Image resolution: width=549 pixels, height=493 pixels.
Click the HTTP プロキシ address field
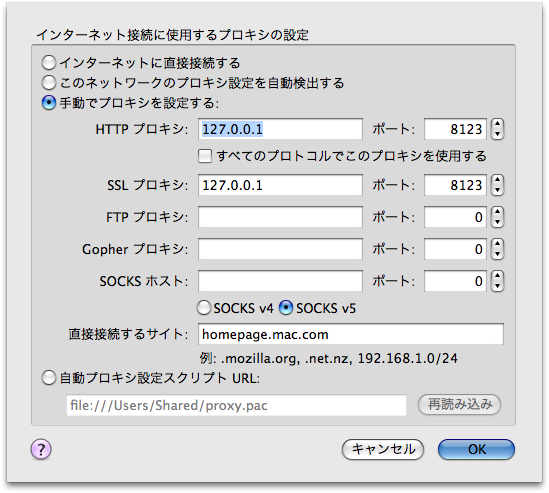(280, 129)
